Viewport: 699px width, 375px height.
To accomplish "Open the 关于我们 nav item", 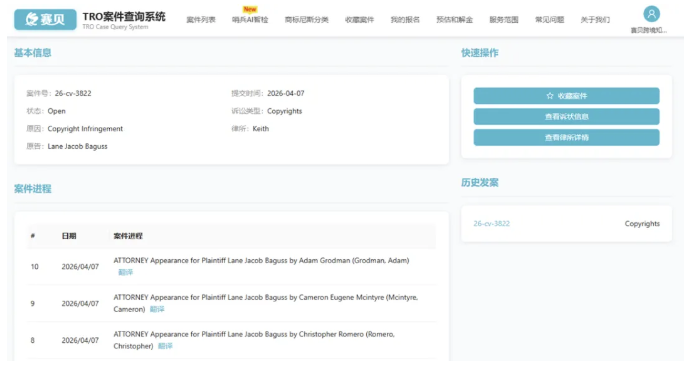I will pyautogui.click(x=595, y=20).
